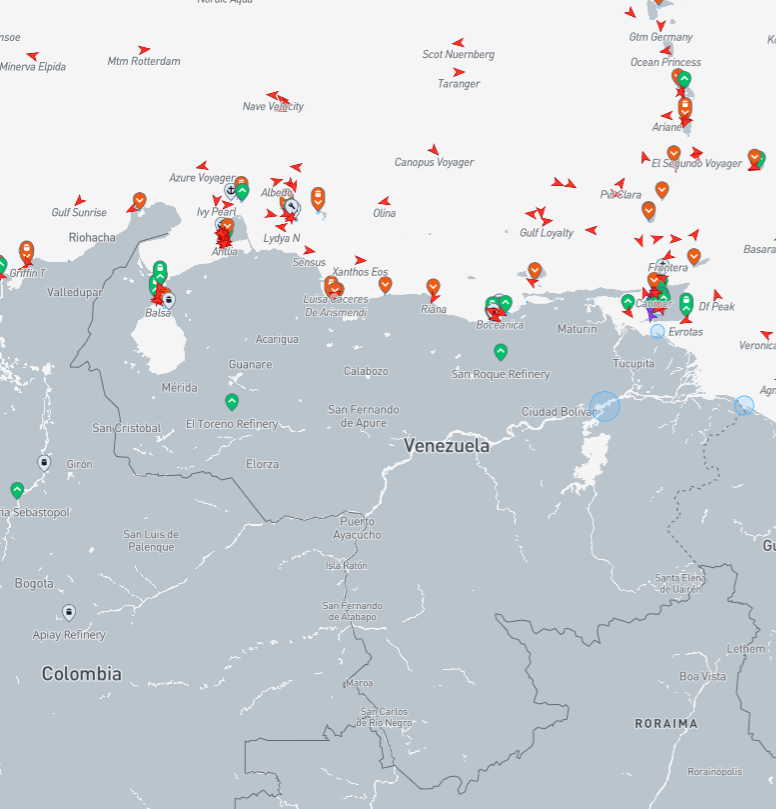
Task: Select the orange marker right of Frontera
Action: [694, 256]
